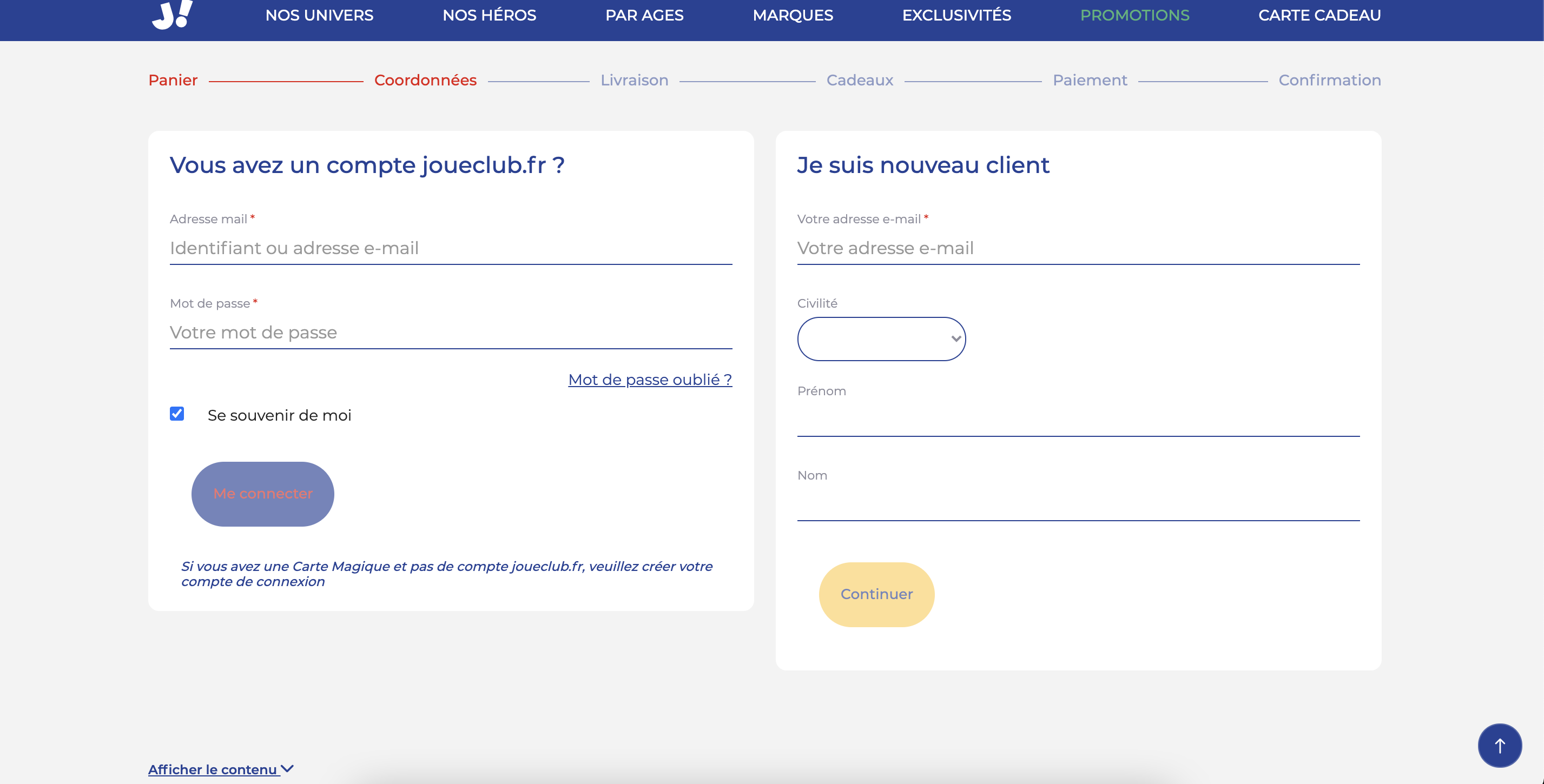Select the Coordonnées checkout step
This screenshot has height=784, width=1544.
tap(425, 80)
